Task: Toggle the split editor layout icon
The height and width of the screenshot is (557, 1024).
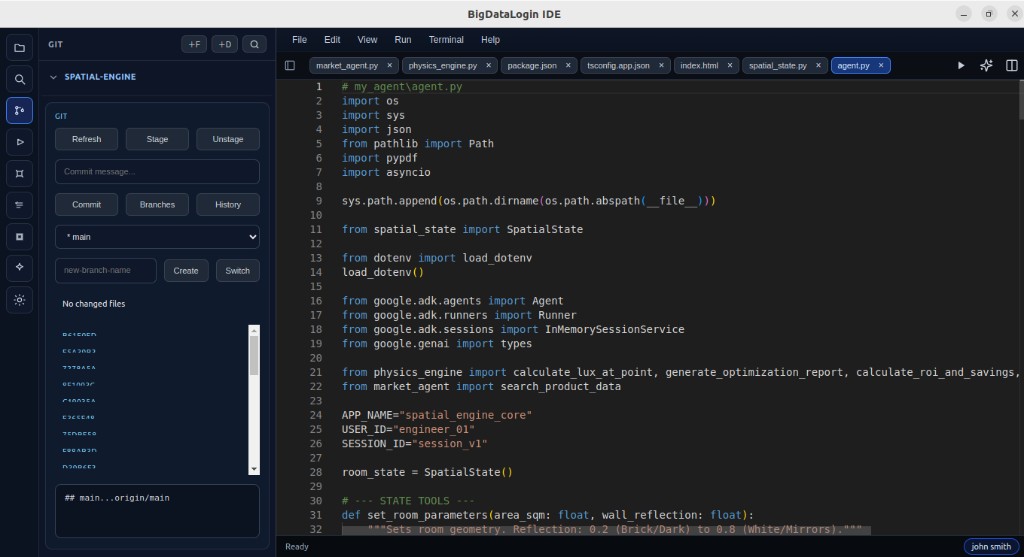Action: [x=1012, y=65]
